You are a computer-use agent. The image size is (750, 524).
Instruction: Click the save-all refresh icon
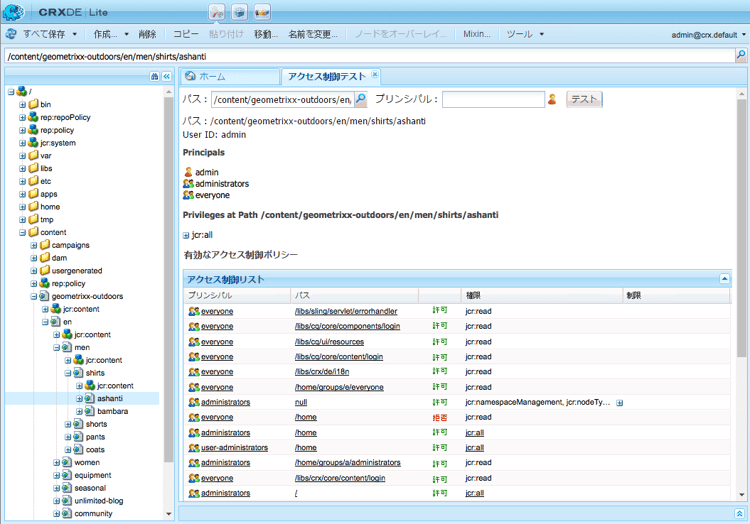coord(11,34)
